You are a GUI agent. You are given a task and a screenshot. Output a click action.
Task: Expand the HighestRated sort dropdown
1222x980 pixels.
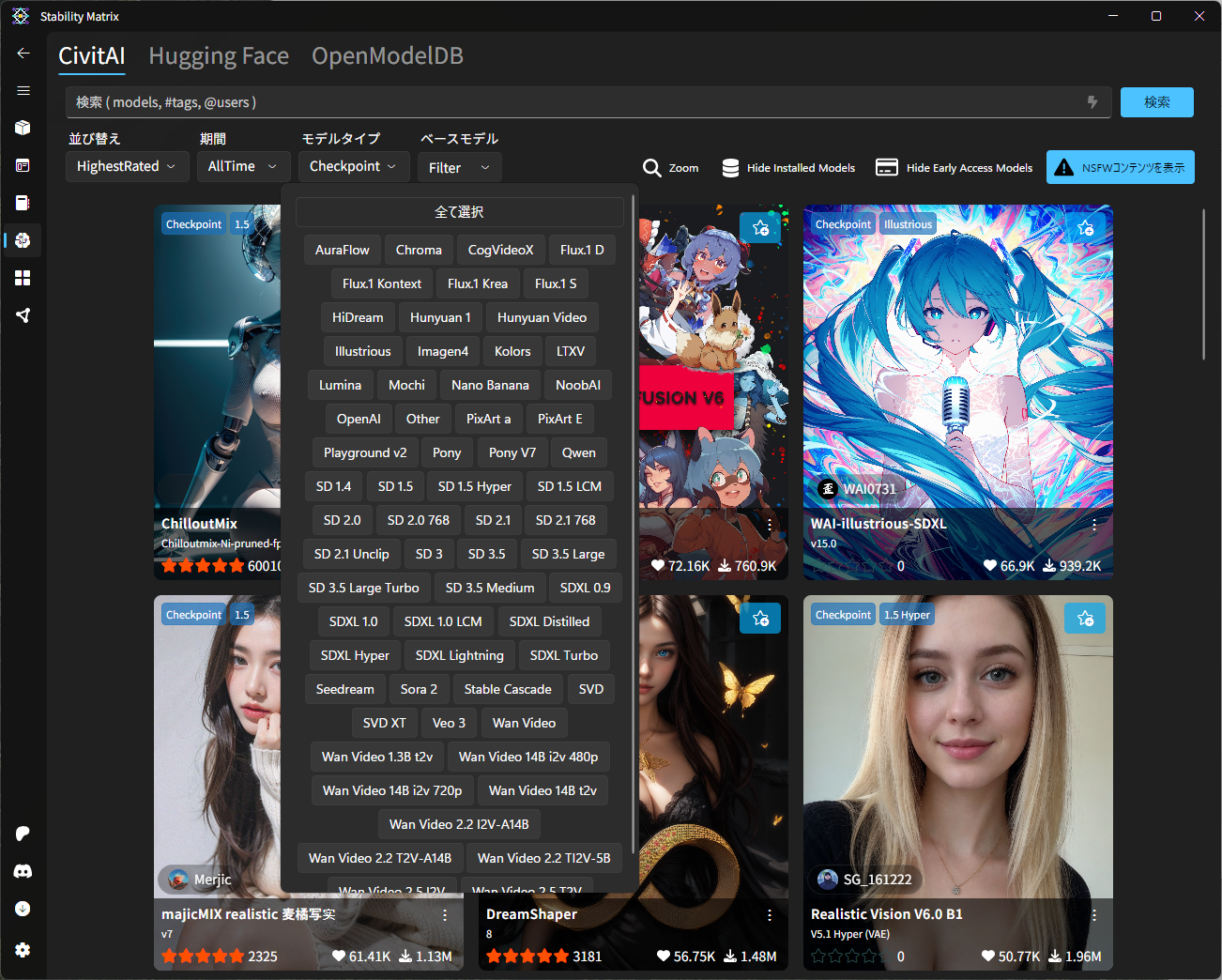click(126, 167)
